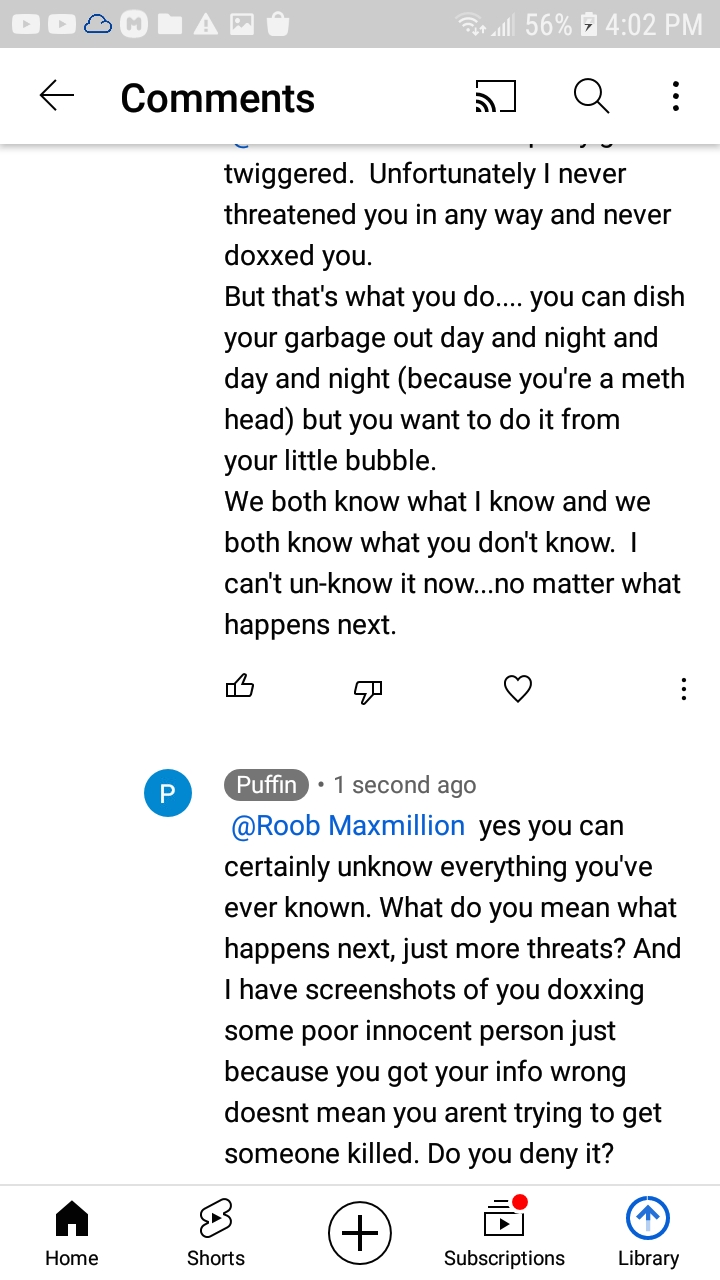This screenshot has width=720, height=1280.
Task: Heart the comment above Puffin's reply
Action: tap(517, 689)
